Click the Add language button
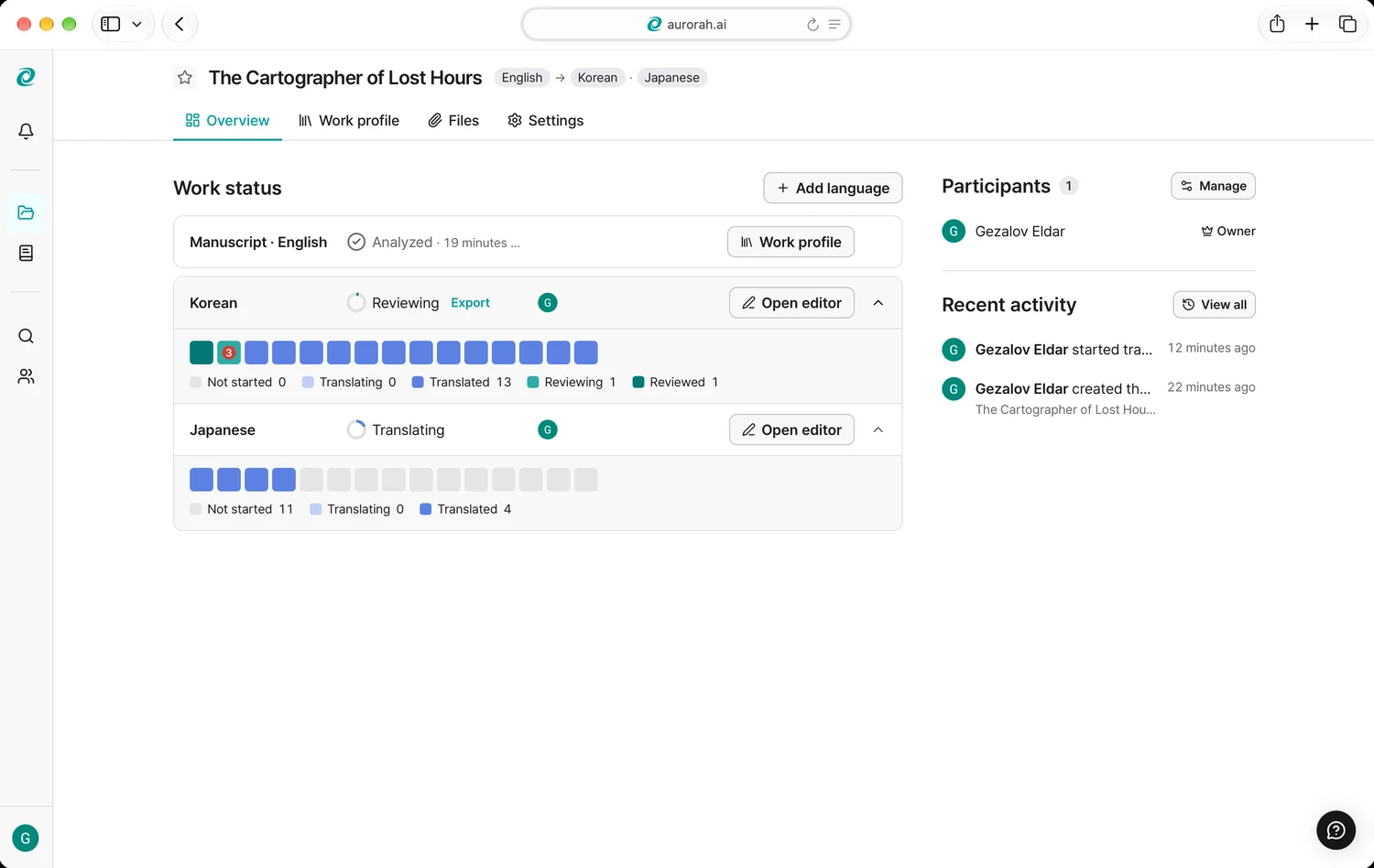 pyautogui.click(x=833, y=188)
